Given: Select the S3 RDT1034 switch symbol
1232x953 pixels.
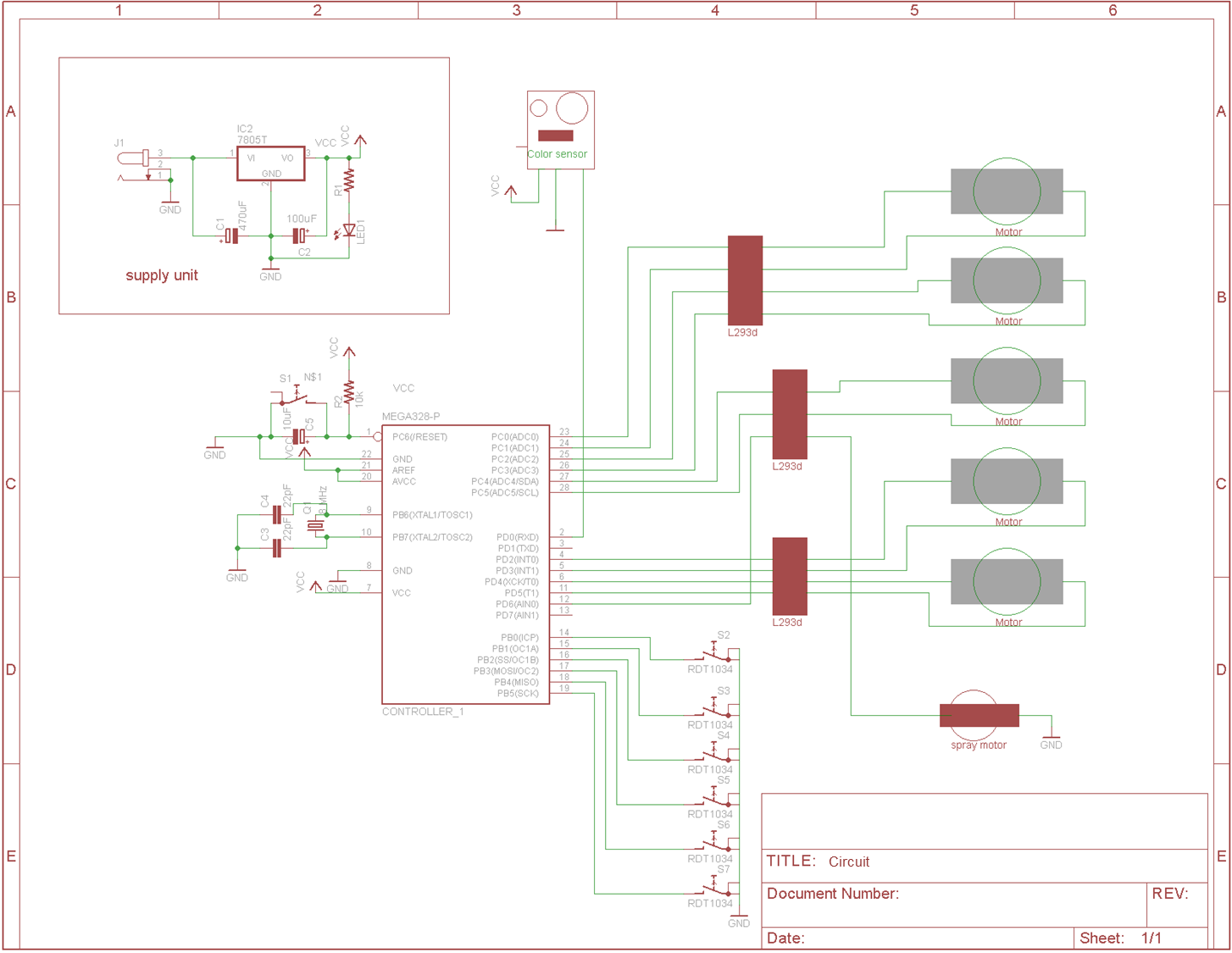Looking at the screenshot, I should tap(714, 709).
